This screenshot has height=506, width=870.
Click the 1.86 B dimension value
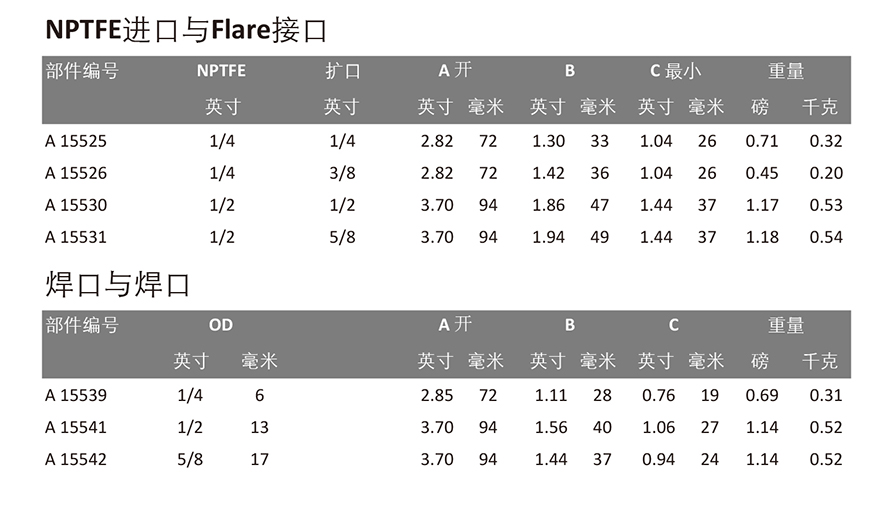point(549,205)
